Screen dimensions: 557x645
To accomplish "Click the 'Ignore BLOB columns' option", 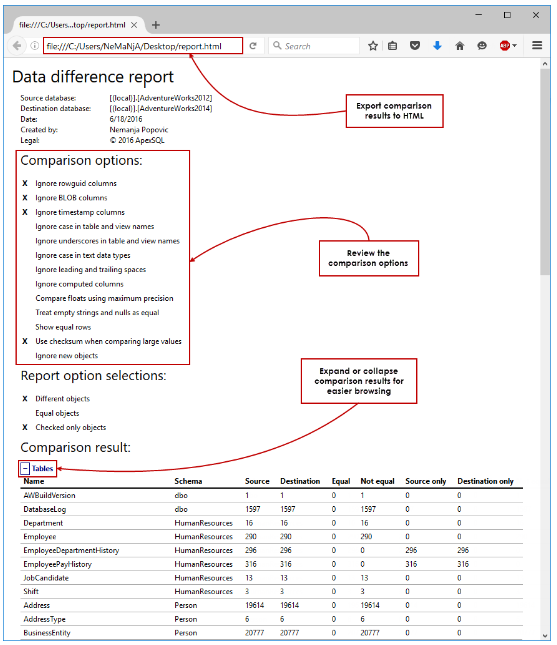I will pos(71,198).
